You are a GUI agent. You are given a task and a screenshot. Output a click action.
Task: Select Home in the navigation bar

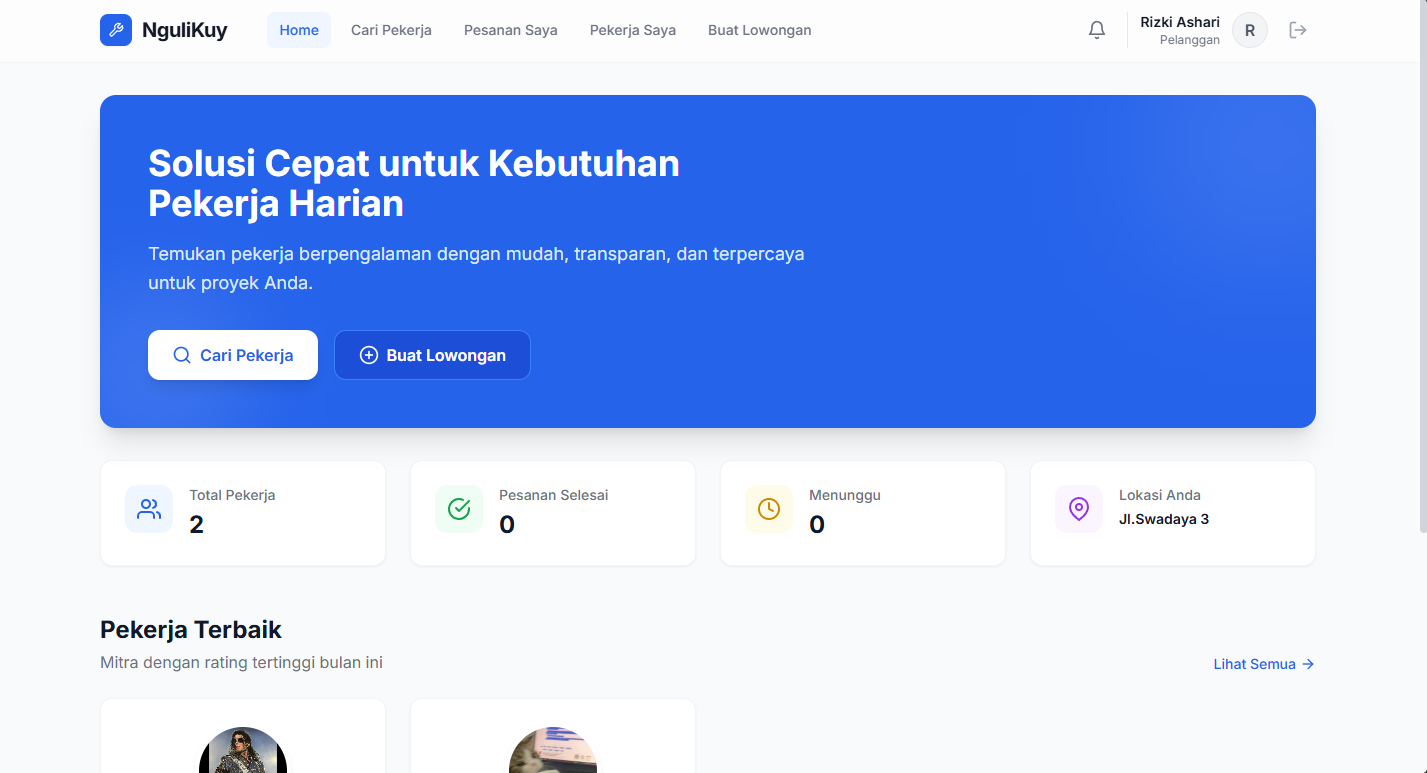pyautogui.click(x=298, y=30)
